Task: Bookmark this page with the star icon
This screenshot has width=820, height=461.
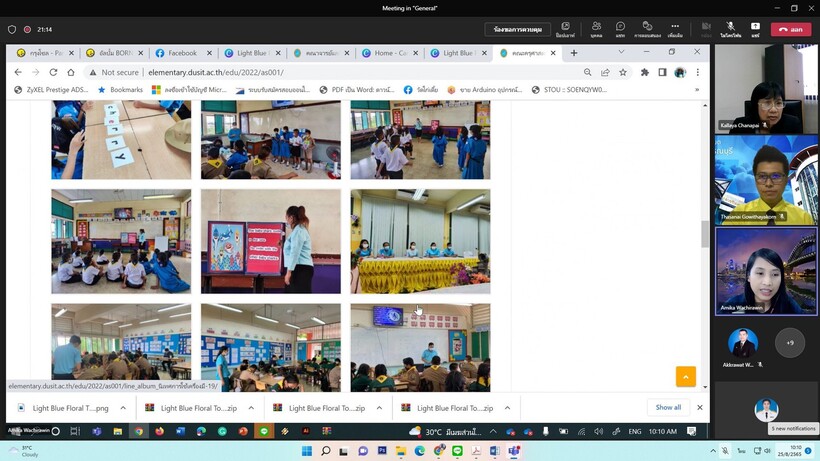Action: [623, 72]
